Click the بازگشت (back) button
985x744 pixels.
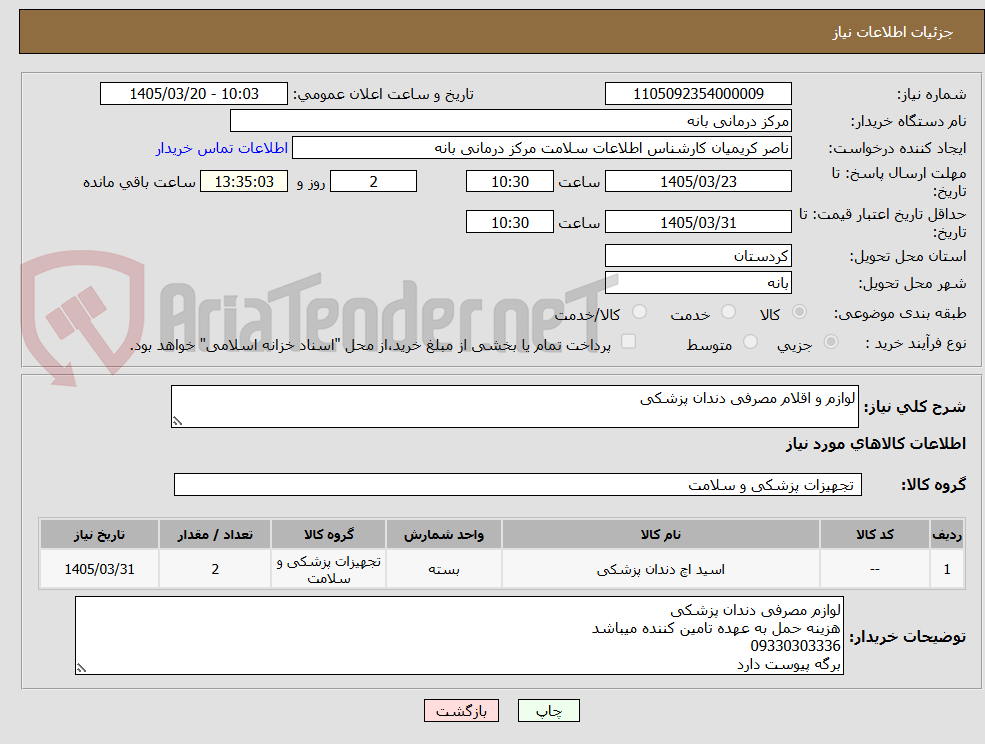tap(461, 711)
